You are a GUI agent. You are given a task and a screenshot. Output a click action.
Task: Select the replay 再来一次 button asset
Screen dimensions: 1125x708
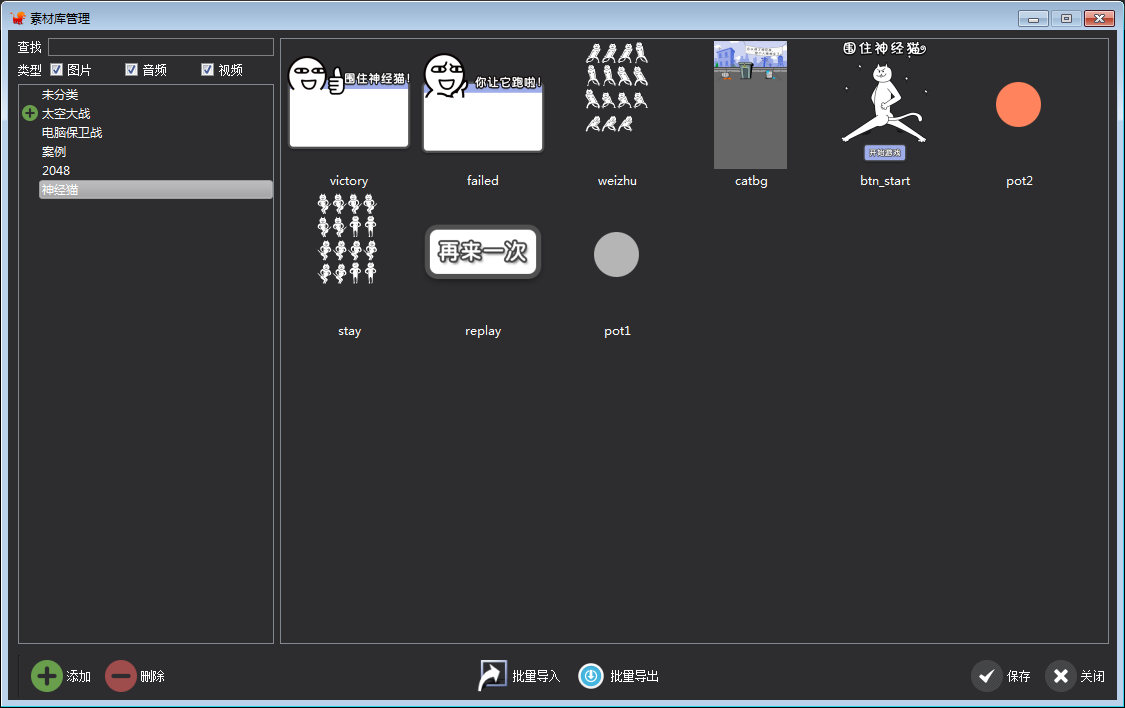tap(483, 252)
